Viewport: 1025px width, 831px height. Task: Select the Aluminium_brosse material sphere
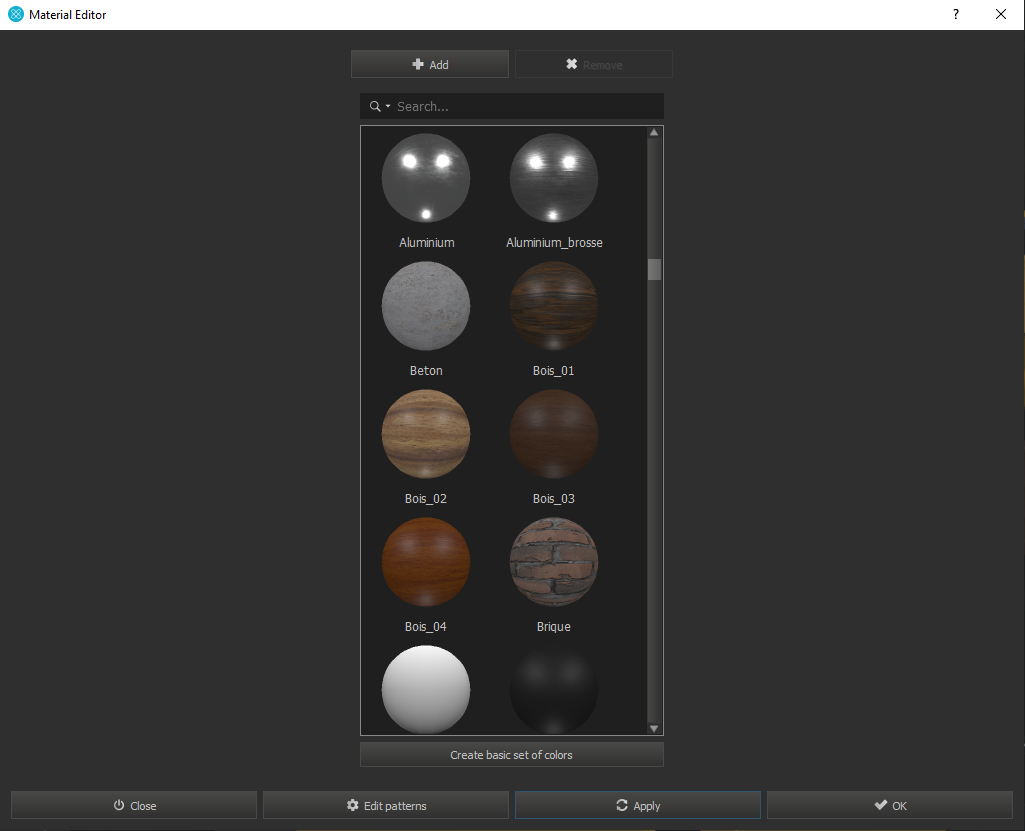pyautogui.click(x=554, y=178)
